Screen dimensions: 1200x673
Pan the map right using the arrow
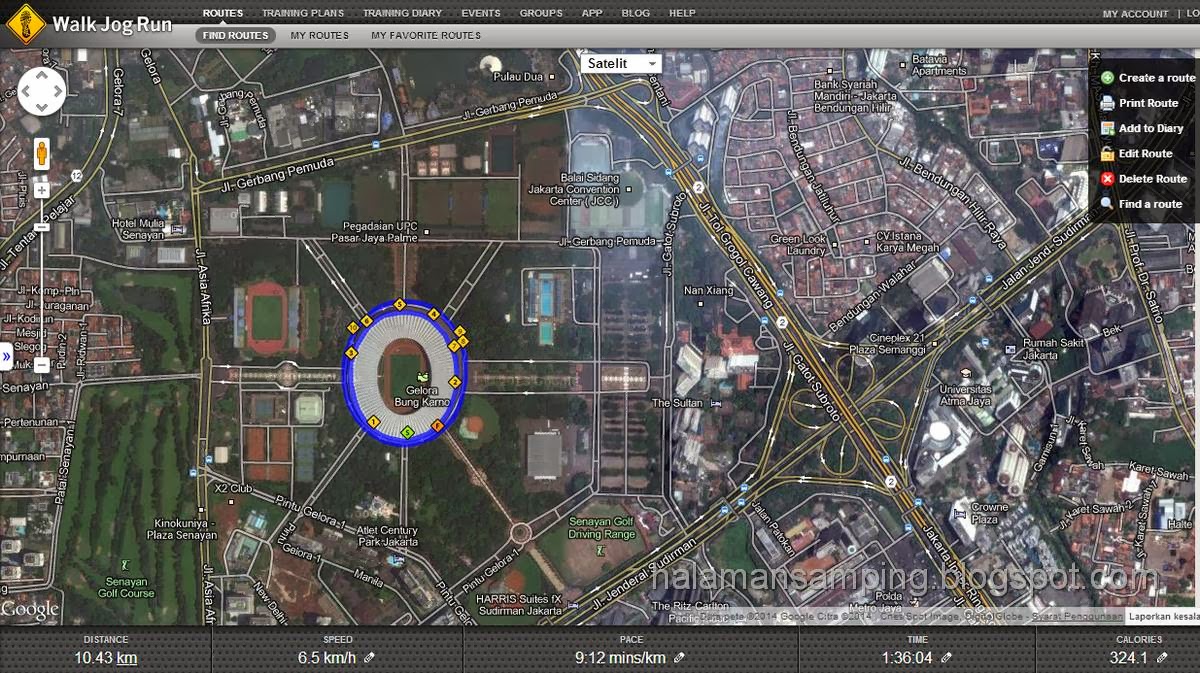[58, 92]
